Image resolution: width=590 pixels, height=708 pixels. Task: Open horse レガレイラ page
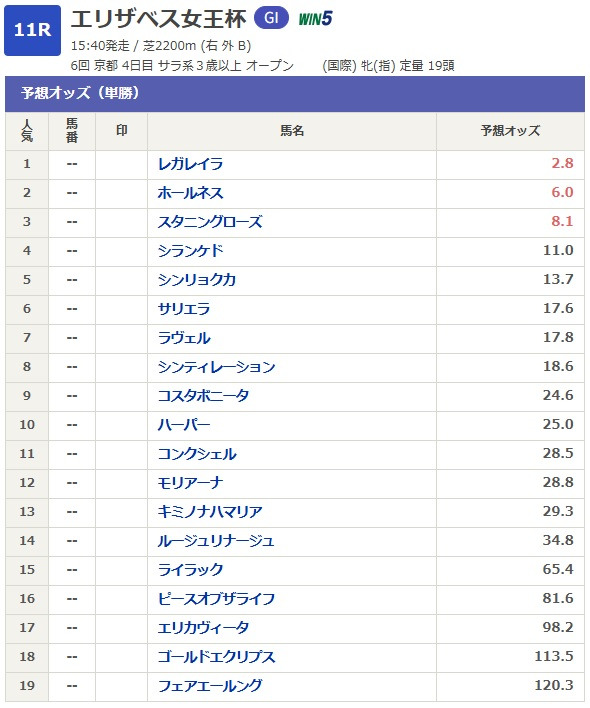tap(190, 163)
